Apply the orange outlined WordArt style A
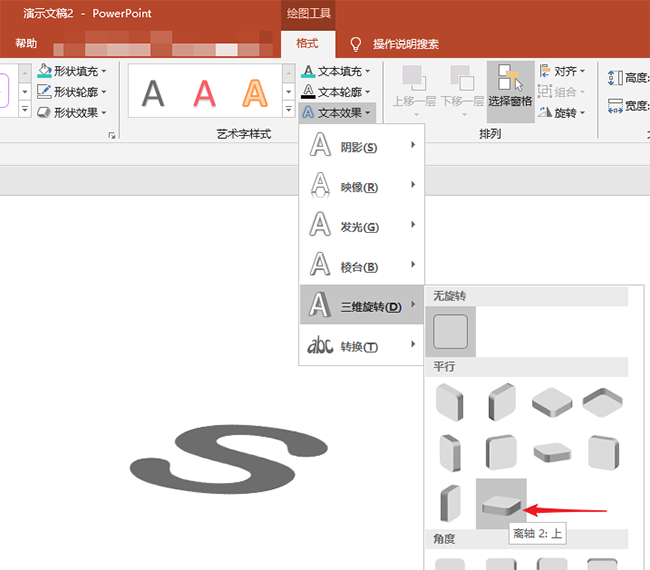650x570 pixels. (x=255, y=93)
